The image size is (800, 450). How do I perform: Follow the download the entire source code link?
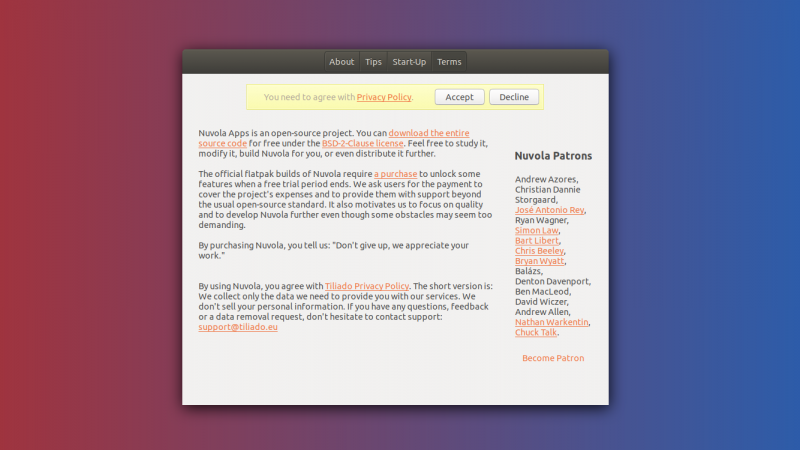(x=429, y=133)
